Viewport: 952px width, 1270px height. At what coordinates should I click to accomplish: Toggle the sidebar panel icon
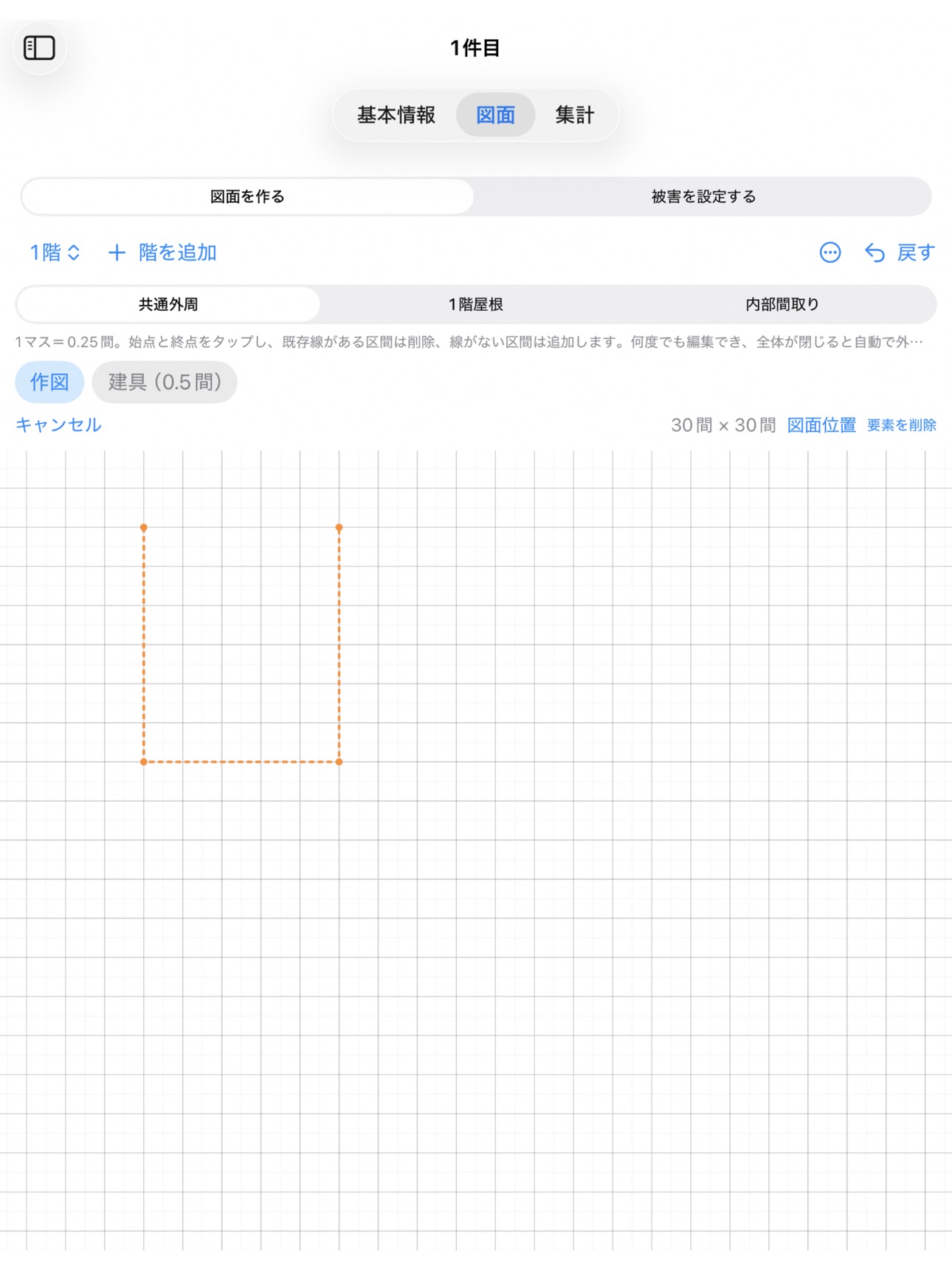tap(40, 48)
